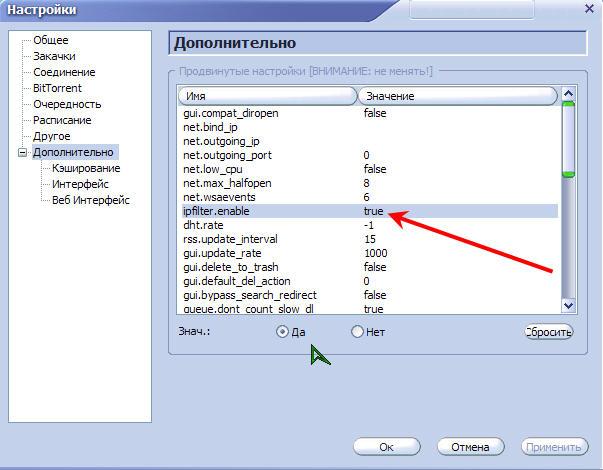Click the list scrollbar up arrow
The image size is (603, 470).
[x=568, y=93]
